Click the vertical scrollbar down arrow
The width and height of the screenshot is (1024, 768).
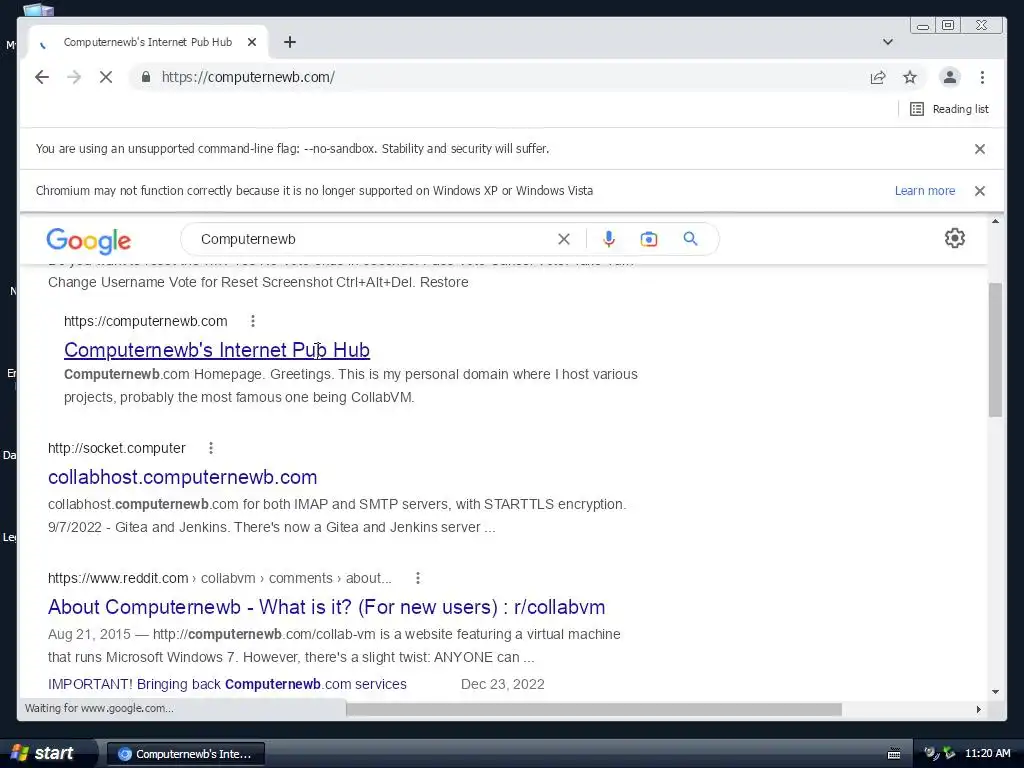(x=995, y=692)
